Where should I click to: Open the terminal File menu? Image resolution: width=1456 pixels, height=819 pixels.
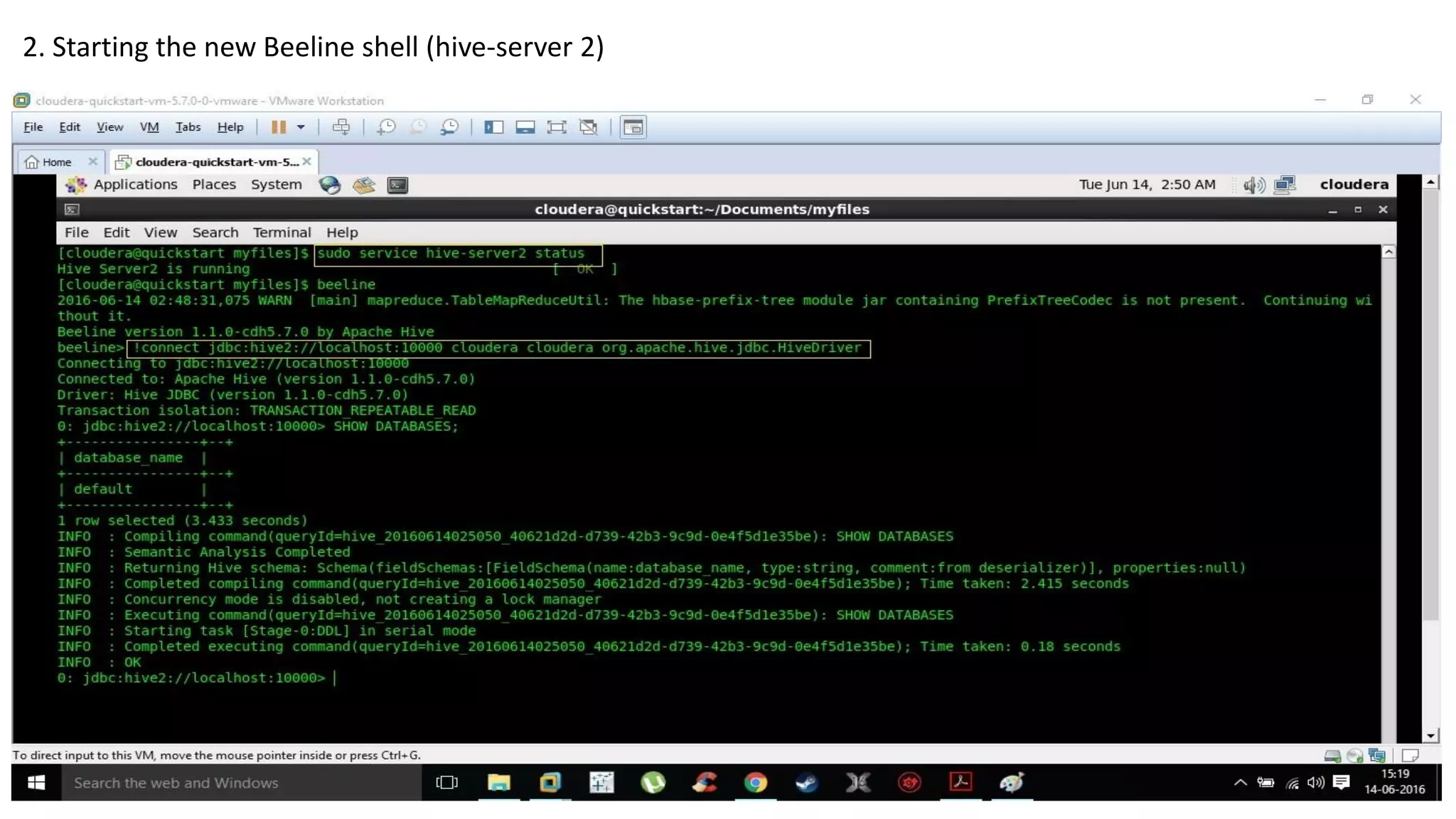coord(77,232)
